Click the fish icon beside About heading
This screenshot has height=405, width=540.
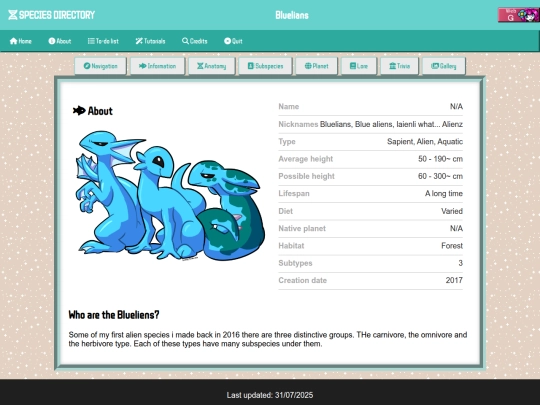click(79, 111)
